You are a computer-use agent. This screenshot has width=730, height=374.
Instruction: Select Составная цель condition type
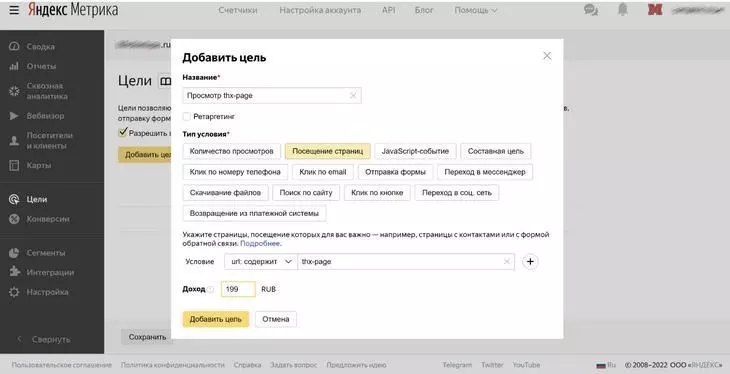(x=496, y=151)
